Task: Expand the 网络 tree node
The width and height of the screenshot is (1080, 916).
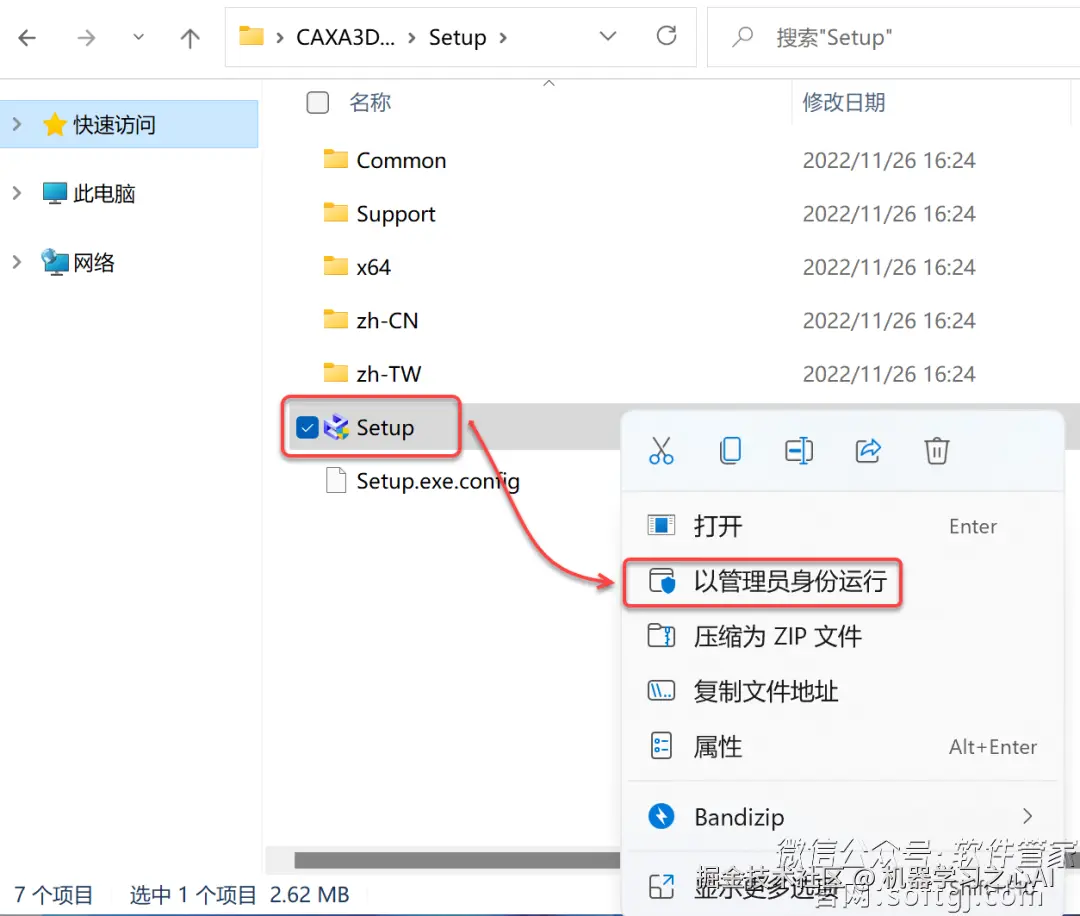Action: coord(17,262)
